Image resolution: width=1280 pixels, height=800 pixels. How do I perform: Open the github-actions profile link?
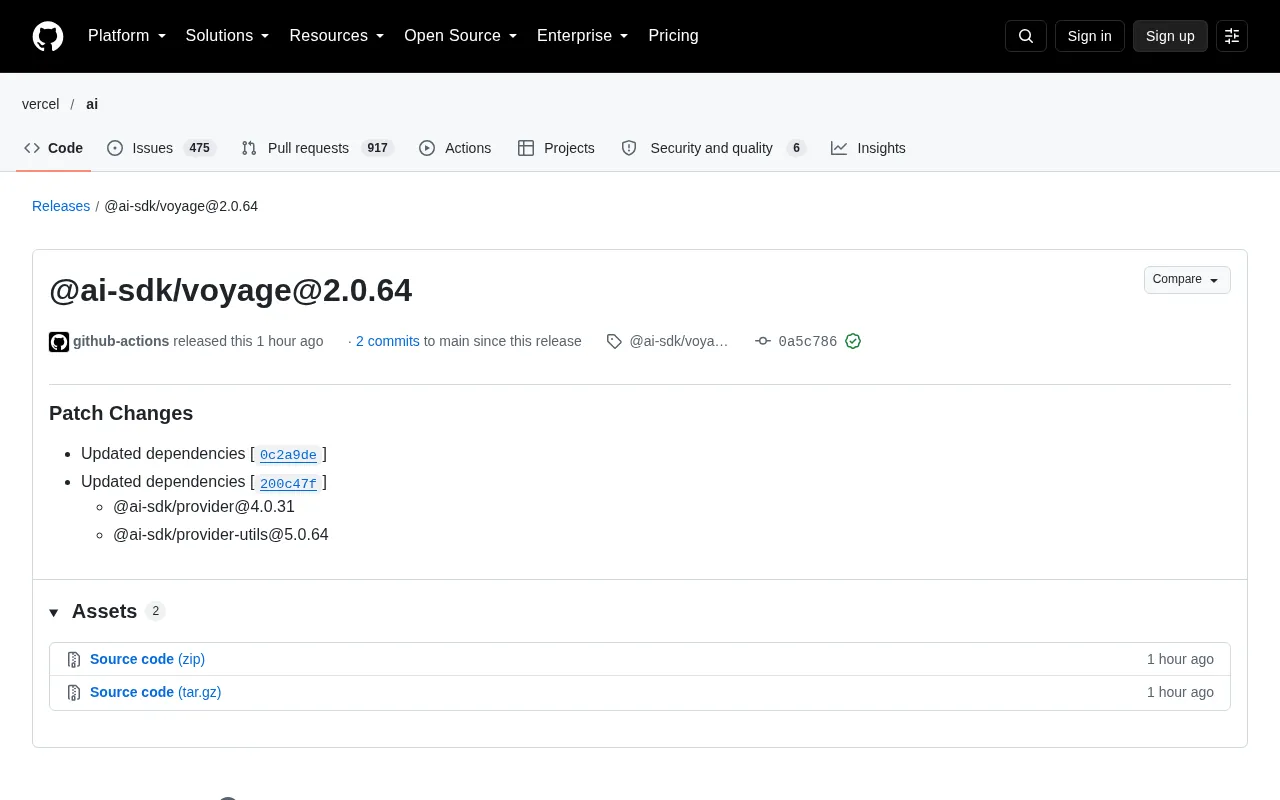click(x=121, y=341)
